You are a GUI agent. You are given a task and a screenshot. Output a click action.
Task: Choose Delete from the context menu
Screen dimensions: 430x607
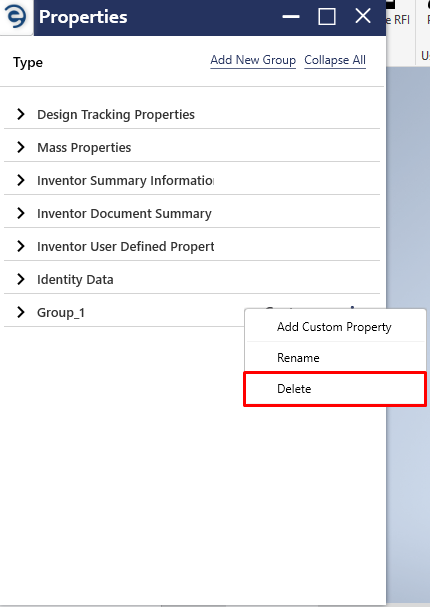coord(335,389)
